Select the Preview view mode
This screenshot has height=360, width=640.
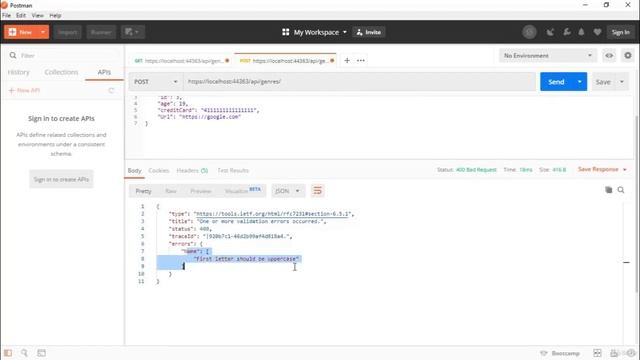coord(201,191)
